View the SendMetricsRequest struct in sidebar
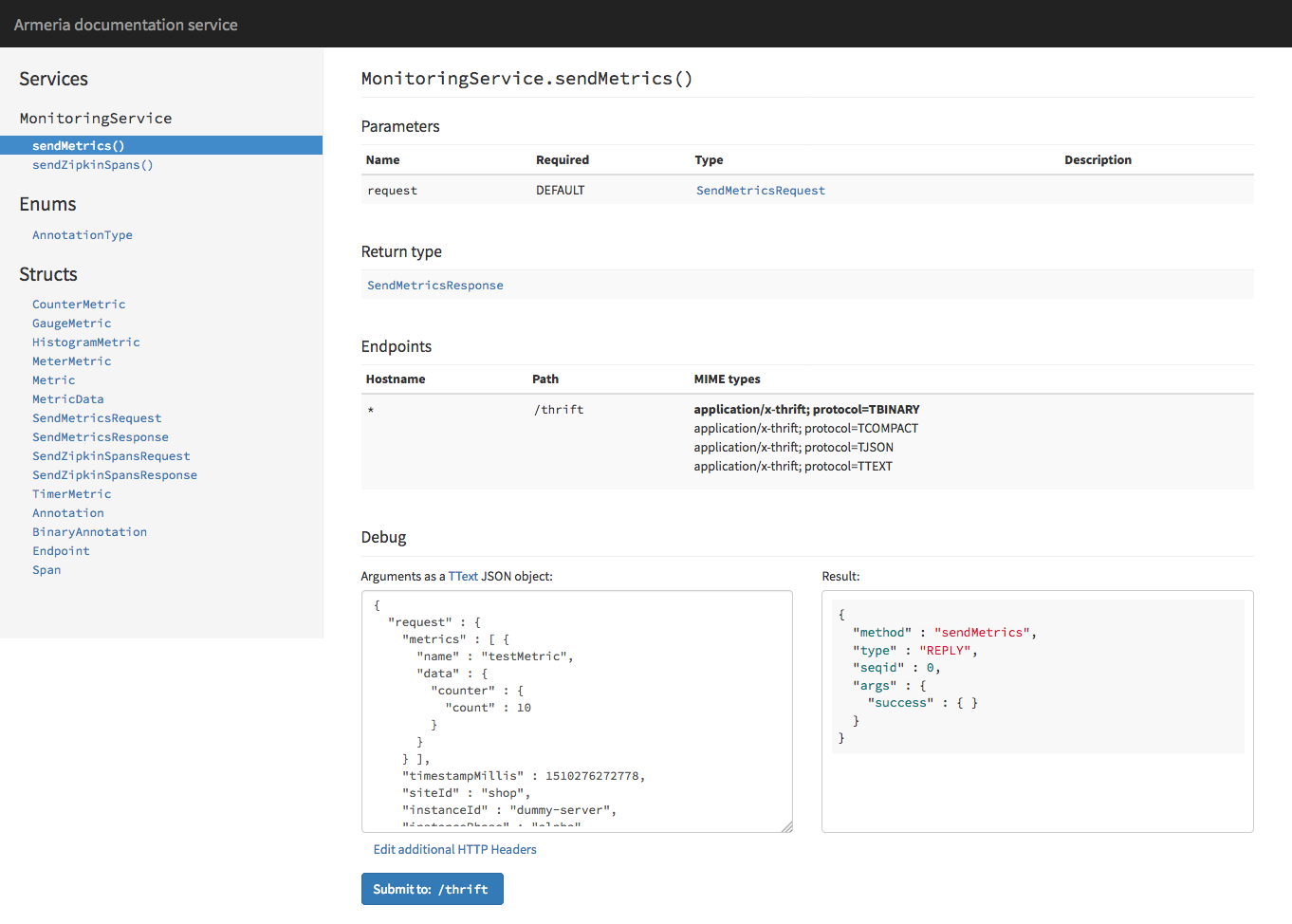The width and height of the screenshot is (1292, 924). [x=96, y=417]
